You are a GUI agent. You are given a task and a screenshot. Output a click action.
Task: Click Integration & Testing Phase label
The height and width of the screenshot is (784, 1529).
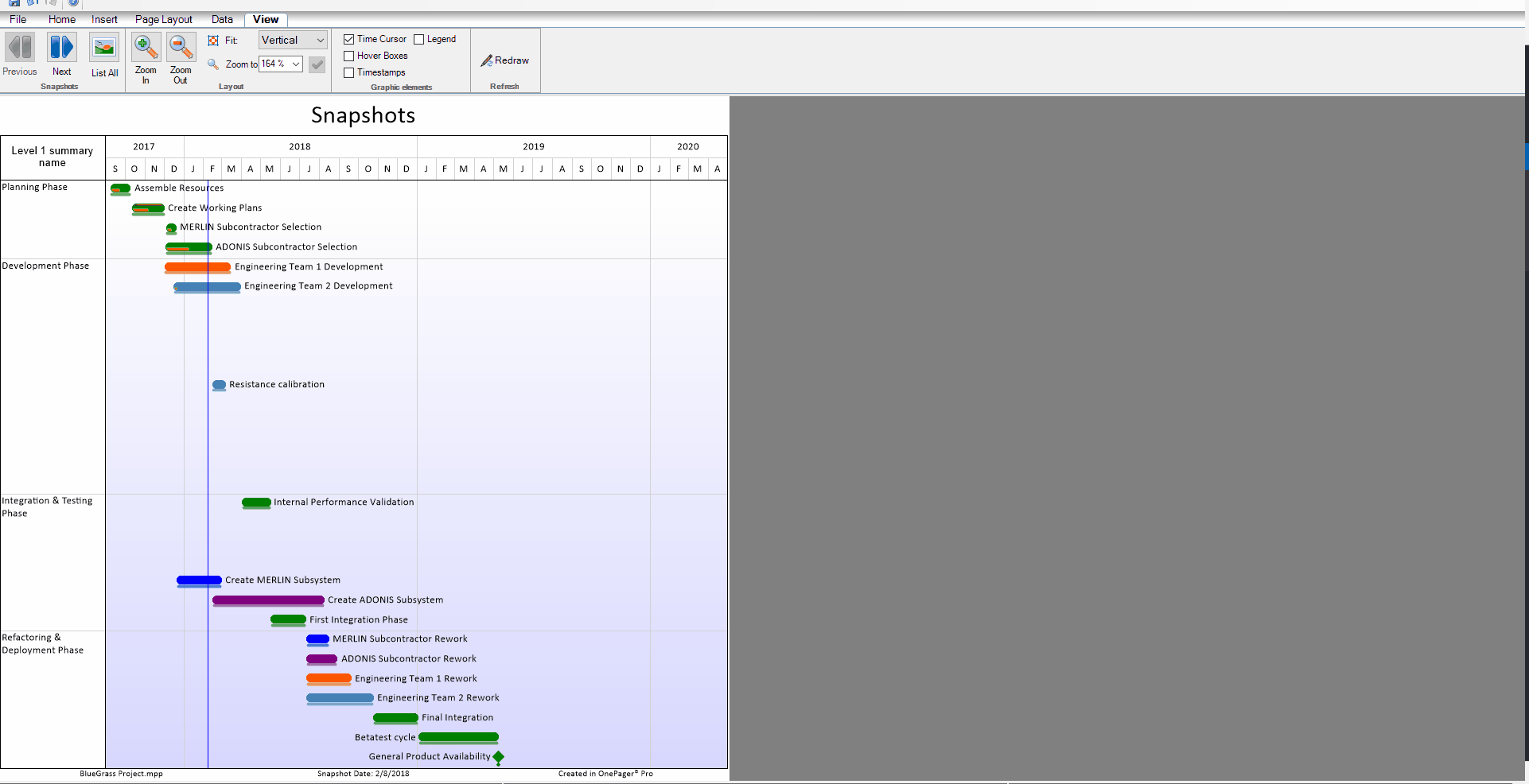pyautogui.click(x=47, y=506)
